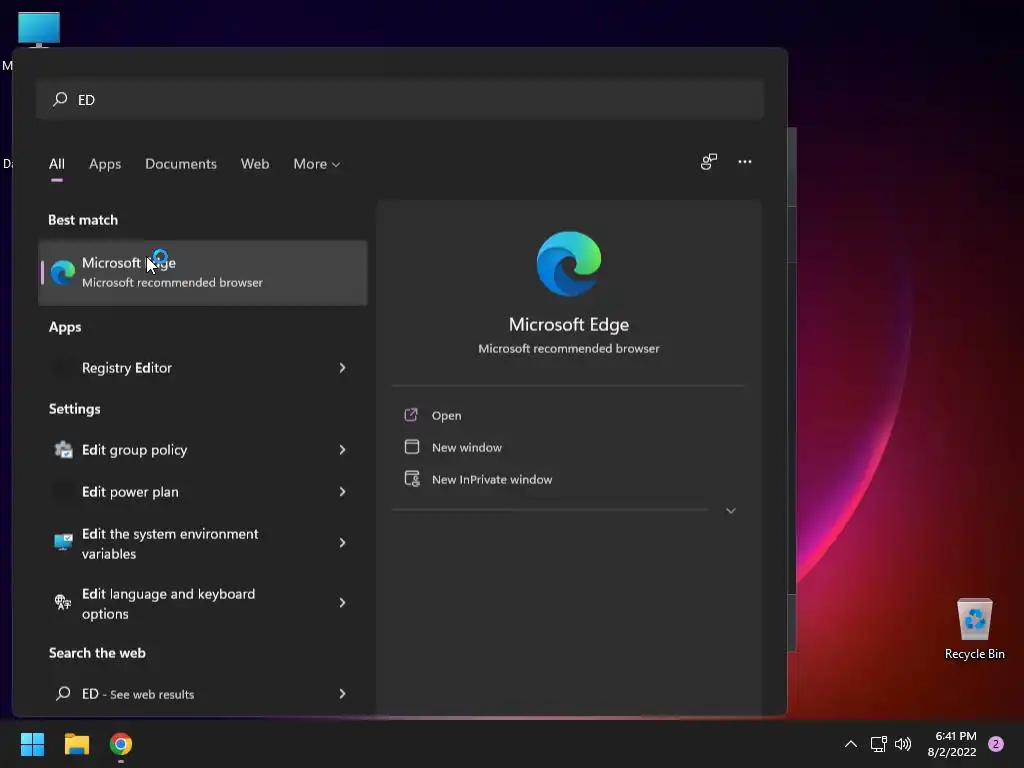Show hidden icons in system tray
Viewport: 1024px width, 768px height.
pyautogui.click(x=851, y=744)
